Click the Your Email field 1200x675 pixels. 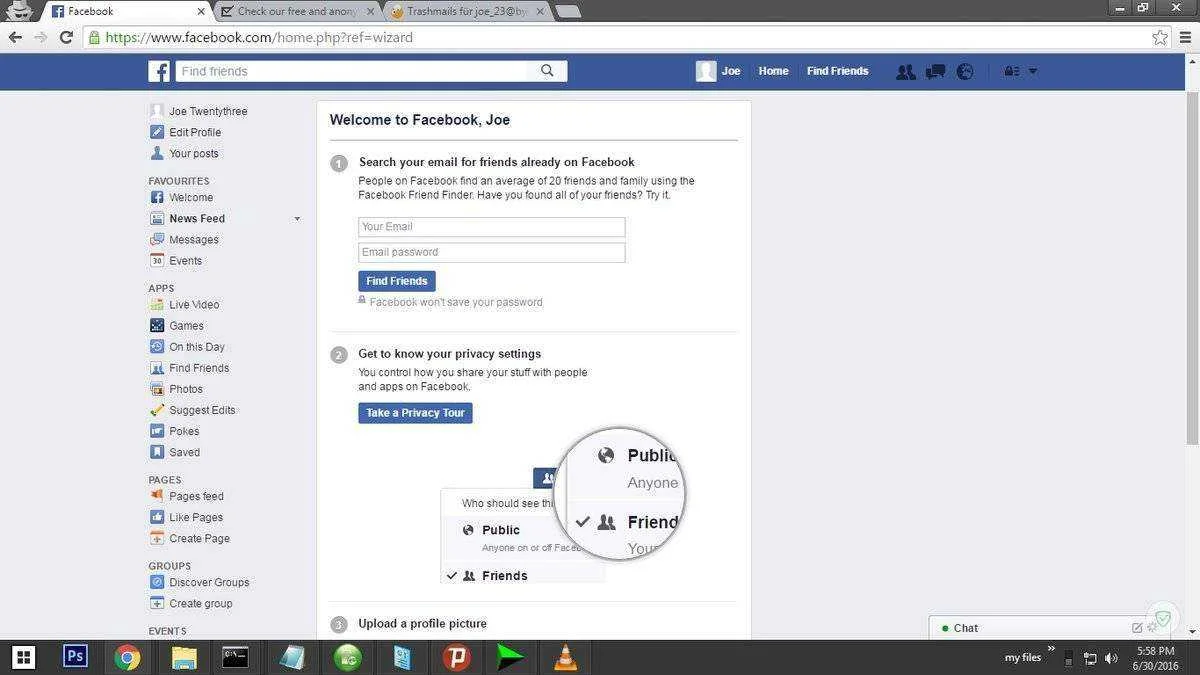[x=492, y=227]
